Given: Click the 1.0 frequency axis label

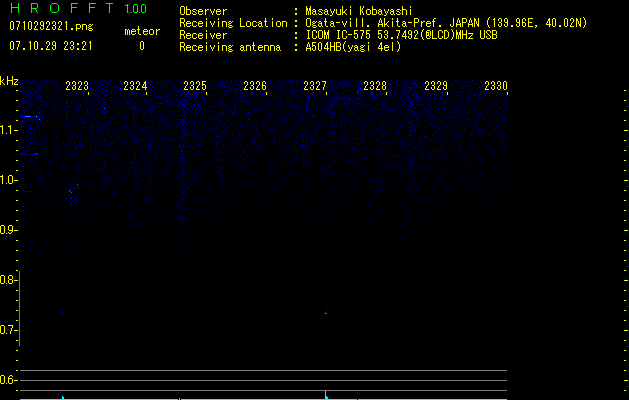Looking at the screenshot, I should pyautogui.click(x=8, y=180).
